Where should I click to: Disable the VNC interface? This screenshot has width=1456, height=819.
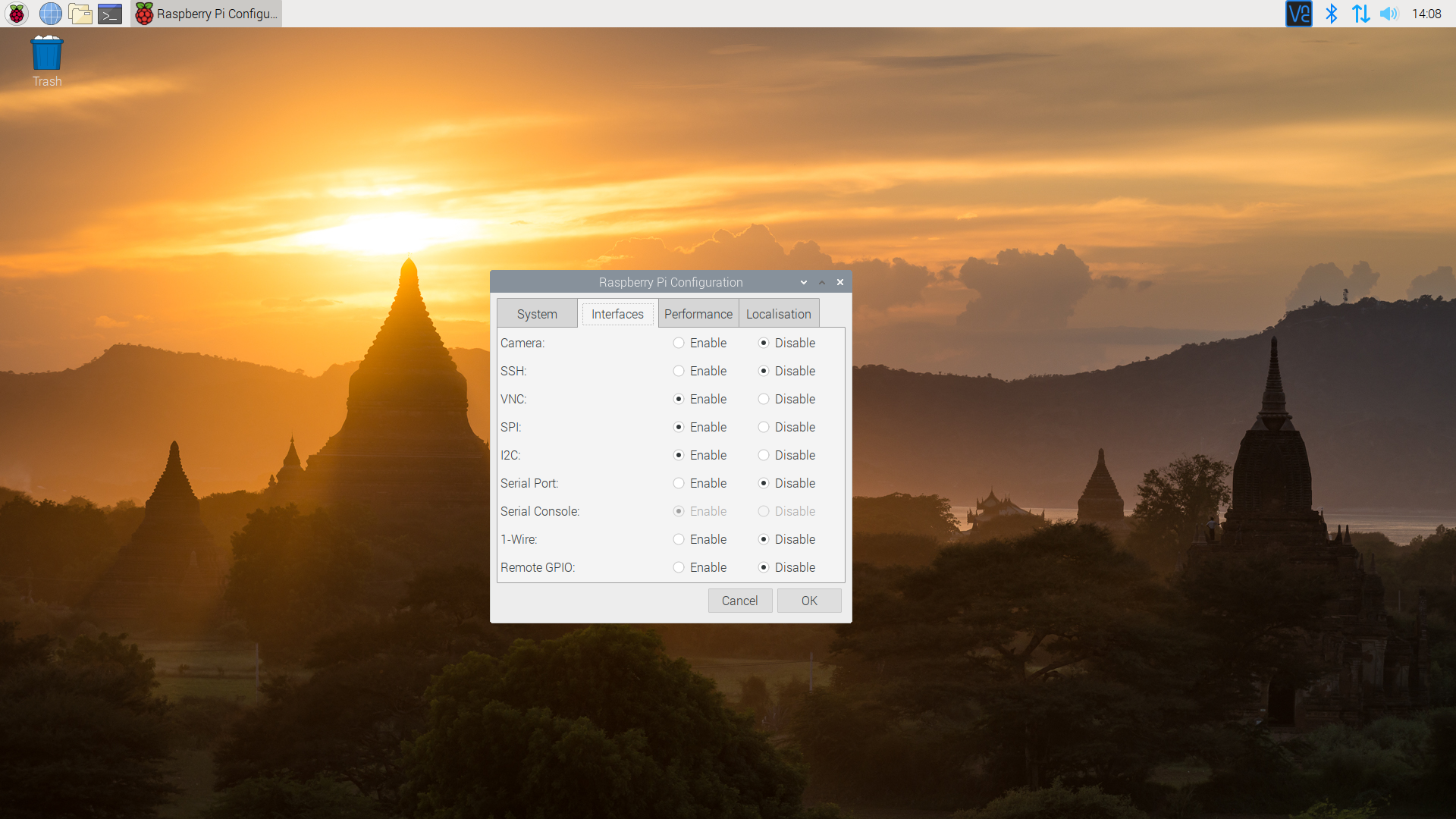point(764,399)
